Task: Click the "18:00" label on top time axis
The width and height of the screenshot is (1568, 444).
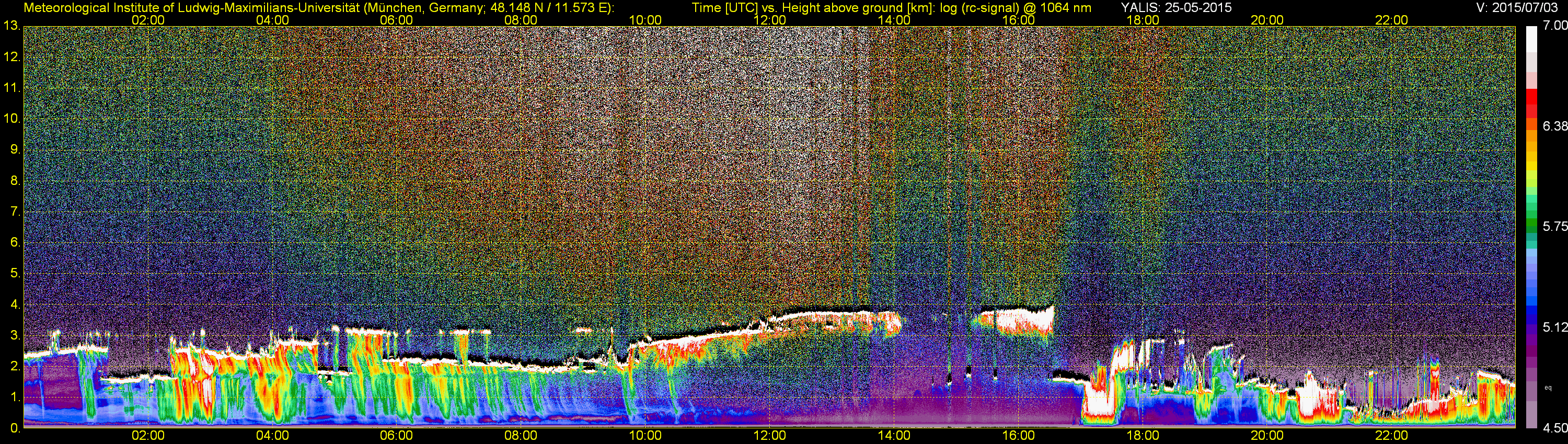Action: (x=1143, y=20)
